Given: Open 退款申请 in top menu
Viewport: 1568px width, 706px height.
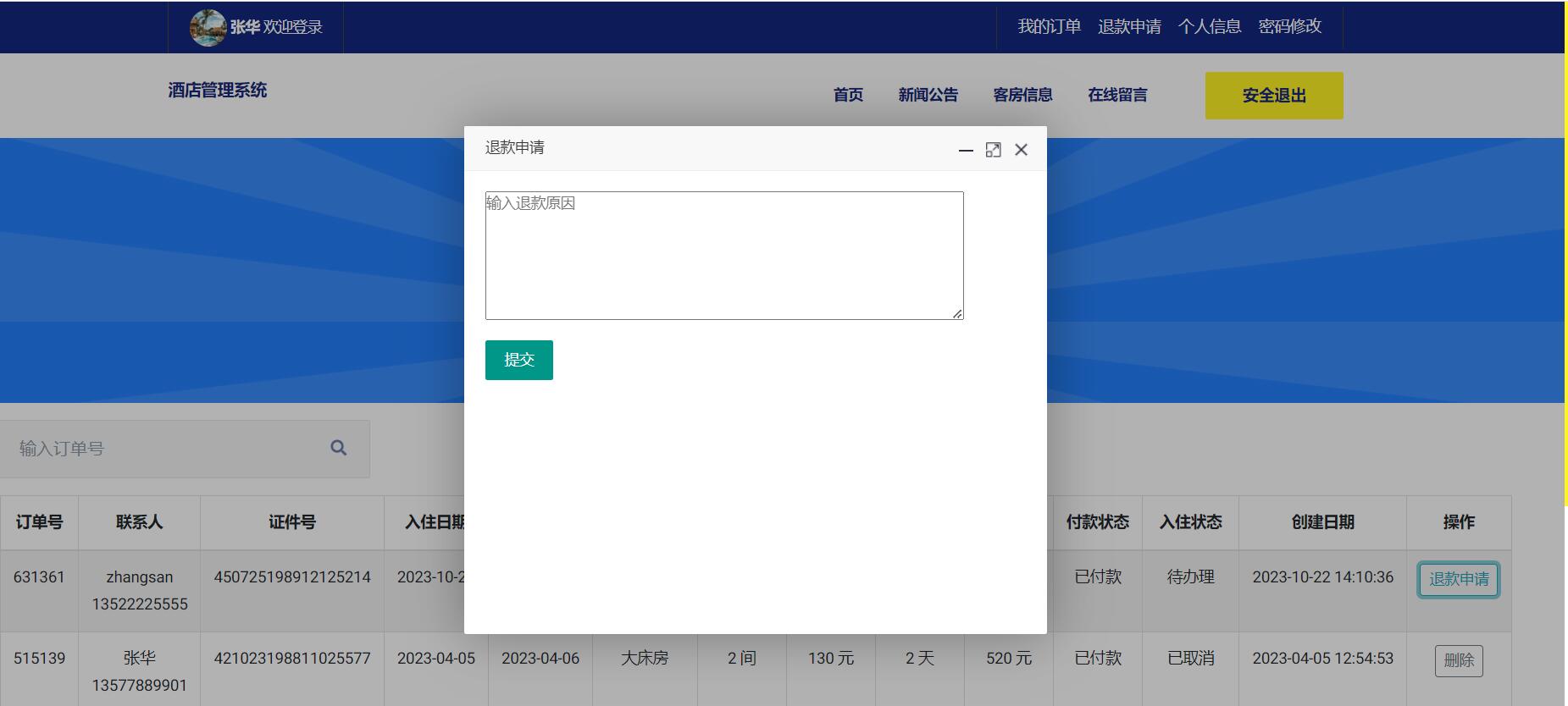Looking at the screenshot, I should click(1129, 26).
